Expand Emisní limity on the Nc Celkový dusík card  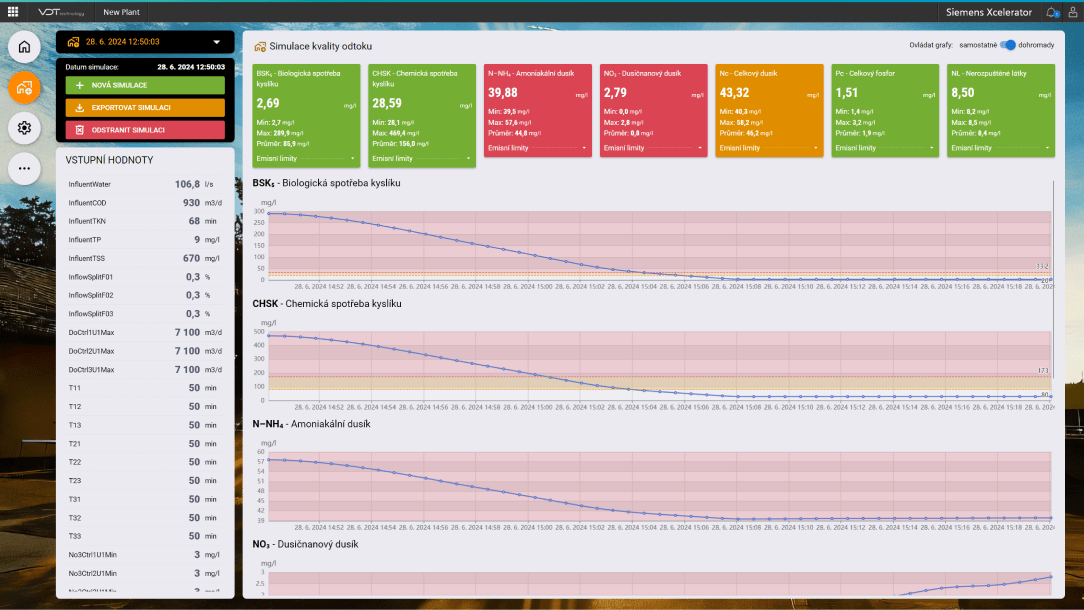pyautogui.click(x=769, y=148)
